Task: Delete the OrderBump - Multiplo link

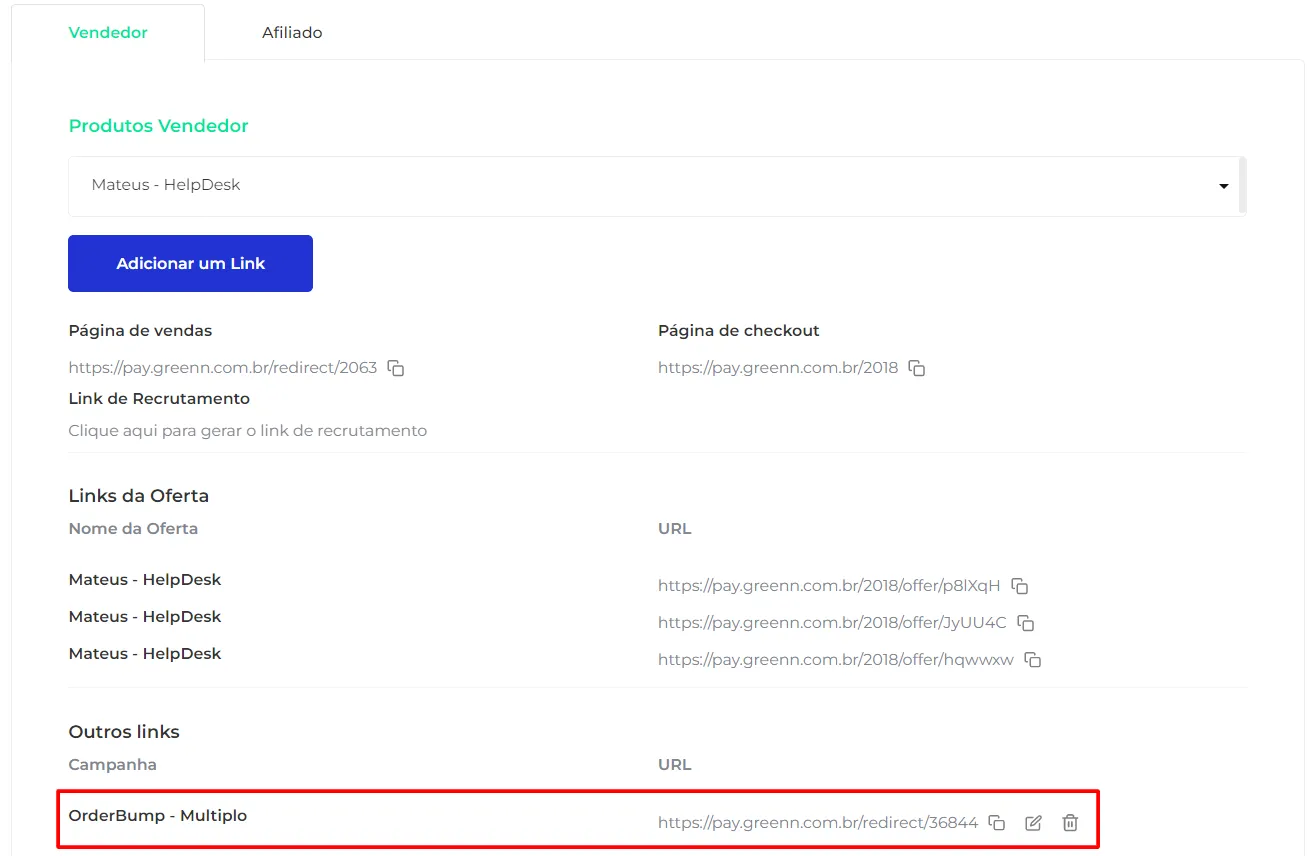Action: (x=1070, y=823)
